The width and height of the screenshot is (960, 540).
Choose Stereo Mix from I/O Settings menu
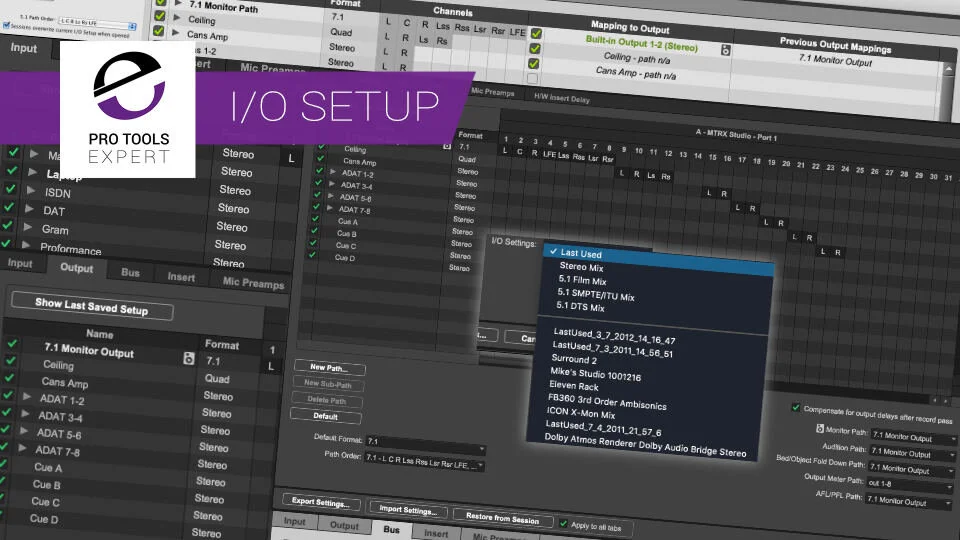[x=582, y=267]
